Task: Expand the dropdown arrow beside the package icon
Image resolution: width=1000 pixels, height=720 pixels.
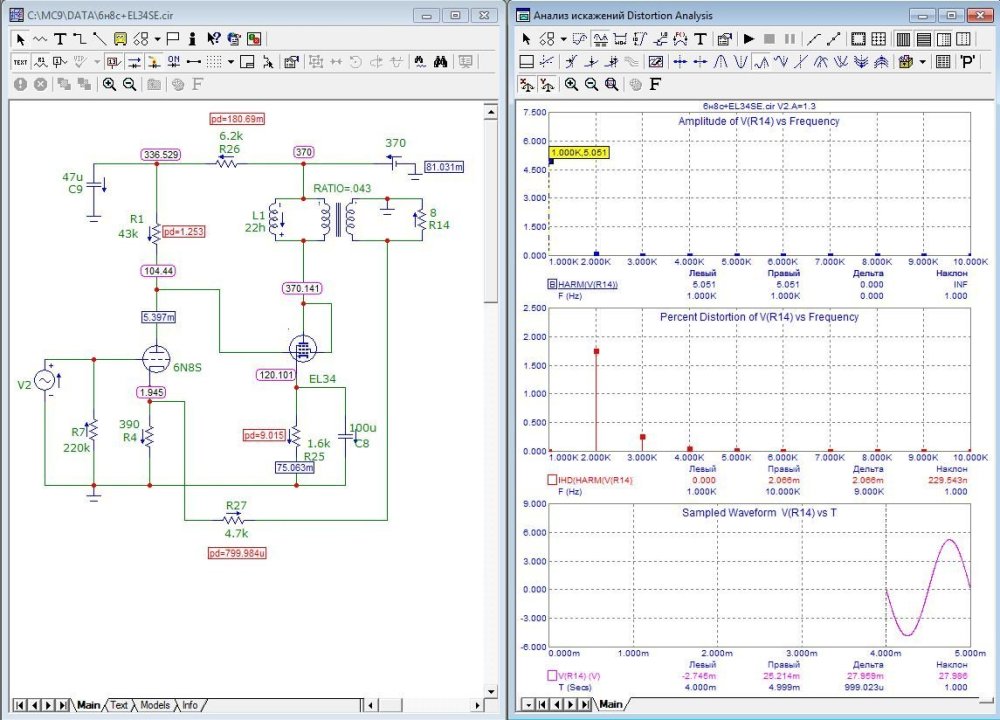Action: click(922, 62)
